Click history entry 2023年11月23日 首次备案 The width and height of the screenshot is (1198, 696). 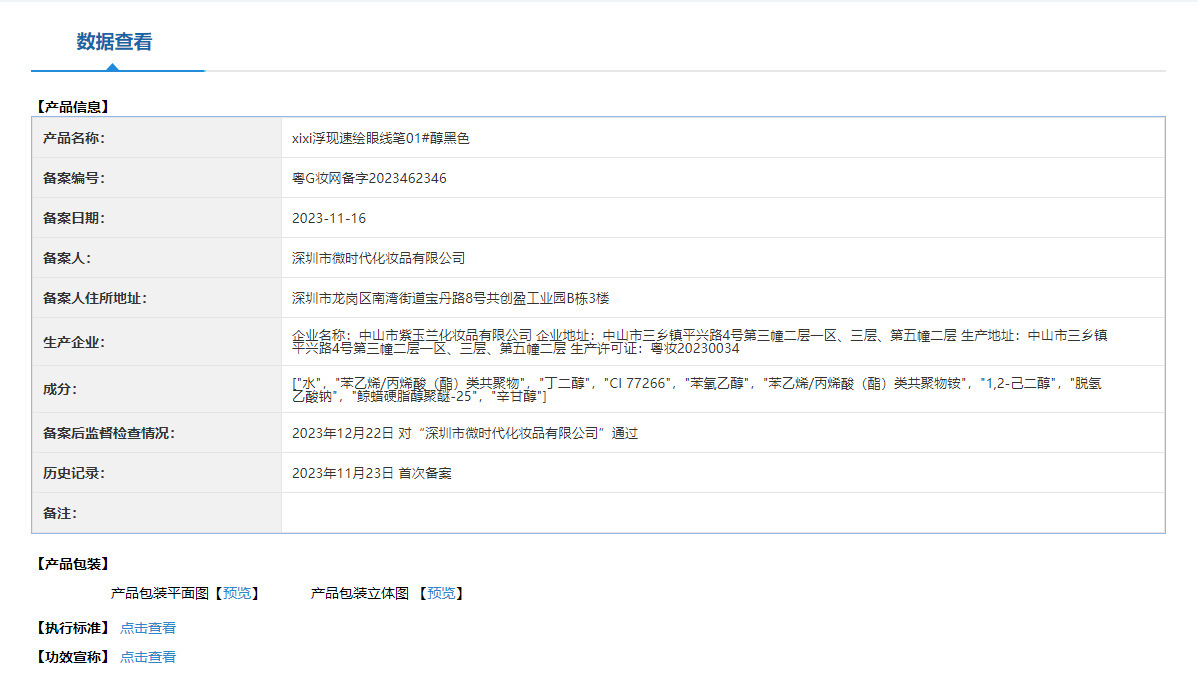pos(371,474)
